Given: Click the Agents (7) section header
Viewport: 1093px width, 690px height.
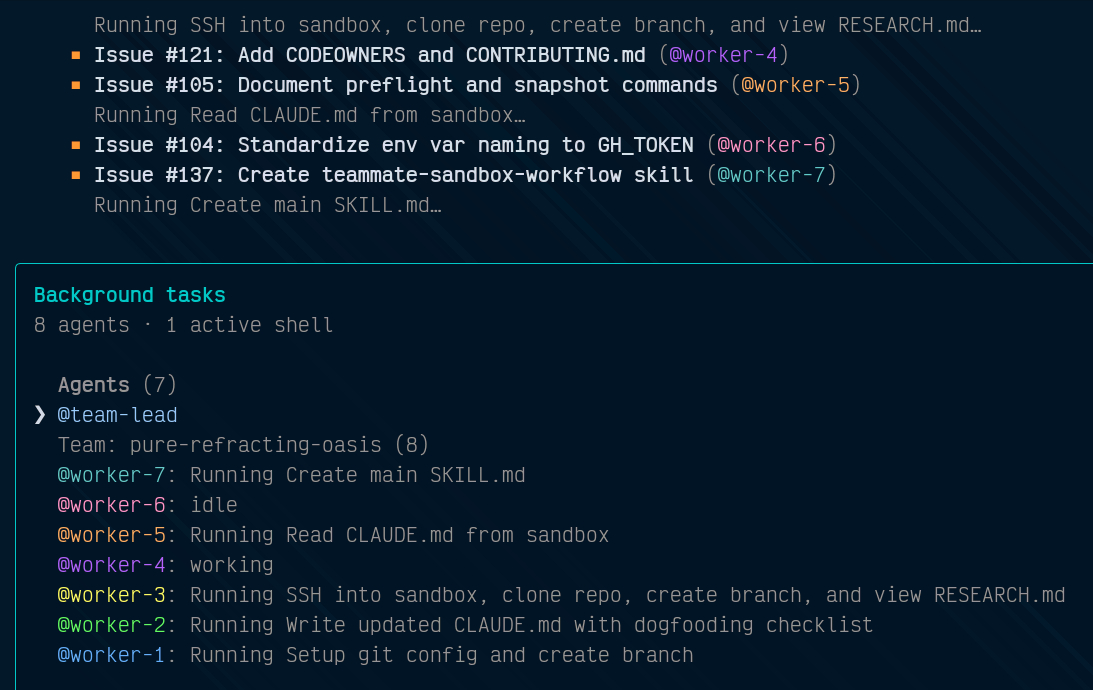Looking at the screenshot, I should click(118, 385).
